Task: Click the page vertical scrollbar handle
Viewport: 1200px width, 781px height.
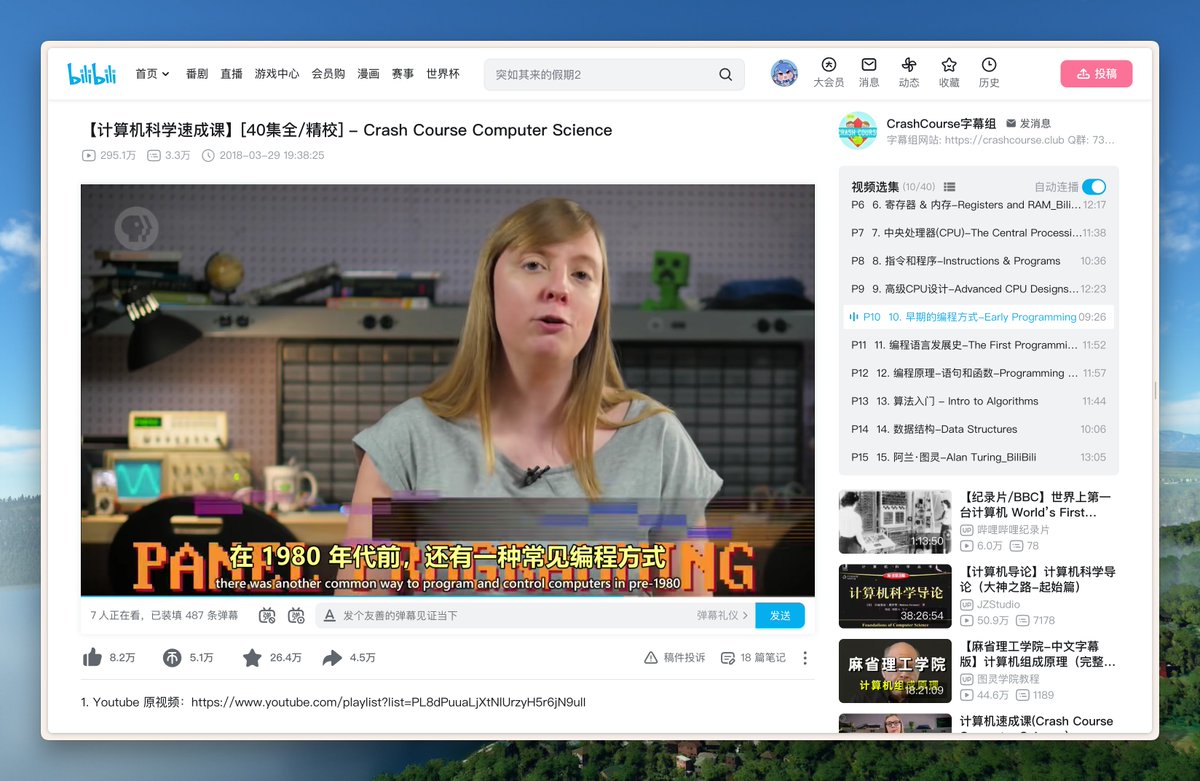Action: (1156, 390)
